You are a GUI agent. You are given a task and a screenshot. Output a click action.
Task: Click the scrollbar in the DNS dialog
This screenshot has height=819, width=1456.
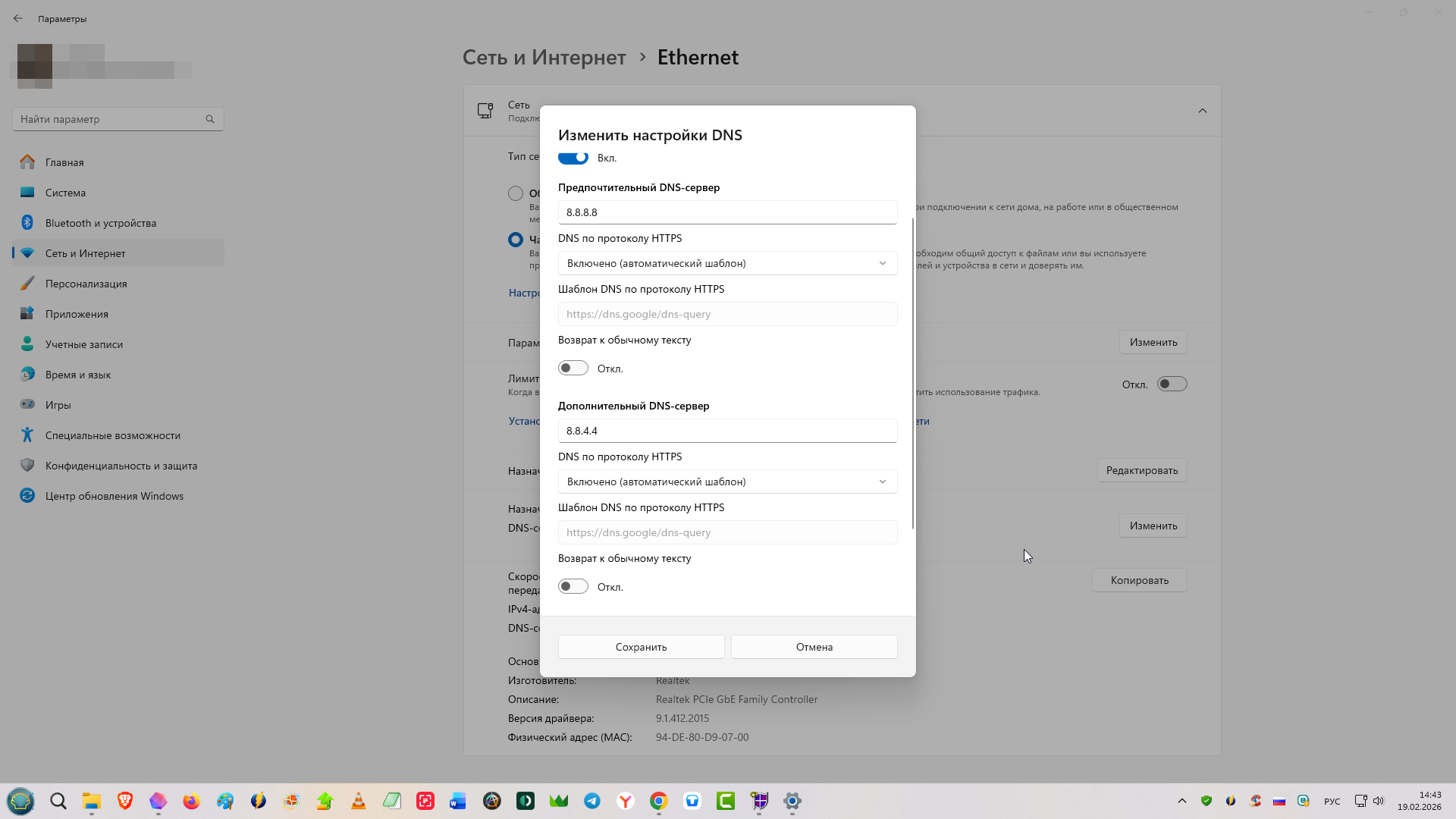tap(912, 373)
